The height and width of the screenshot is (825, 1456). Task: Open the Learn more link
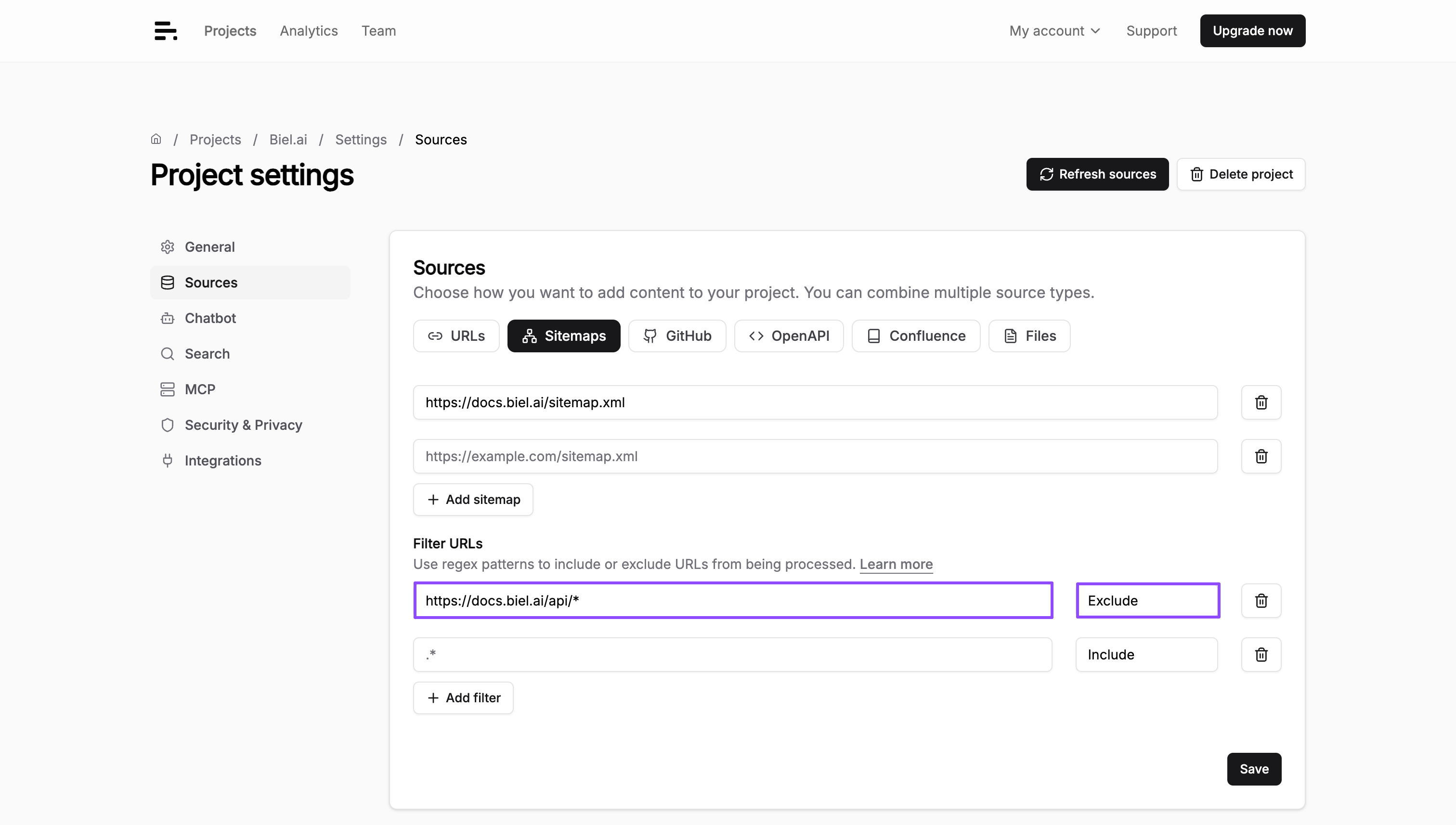[896, 564]
